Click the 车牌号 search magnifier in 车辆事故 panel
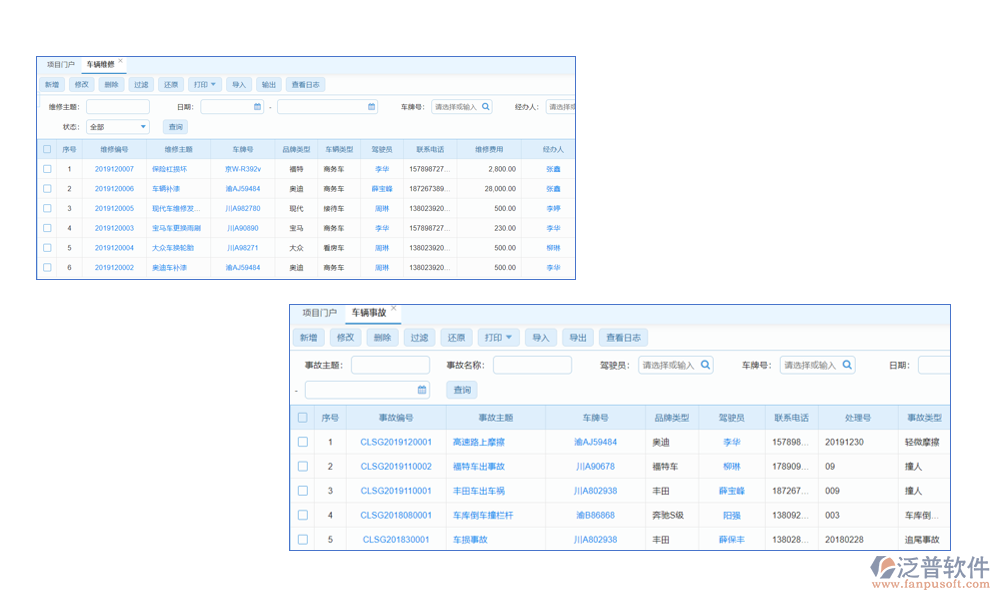Viewport: 1000px width, 600px height. [846, 365]
